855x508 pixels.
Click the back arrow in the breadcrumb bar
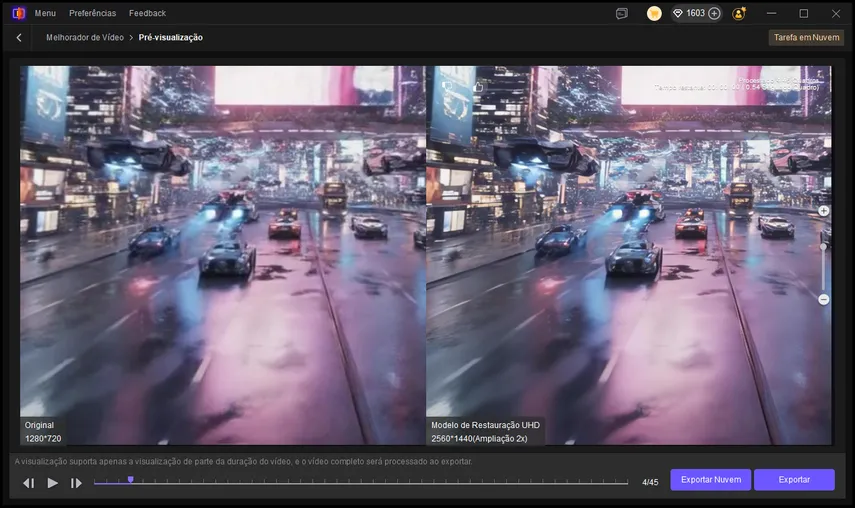coord(19,37)
